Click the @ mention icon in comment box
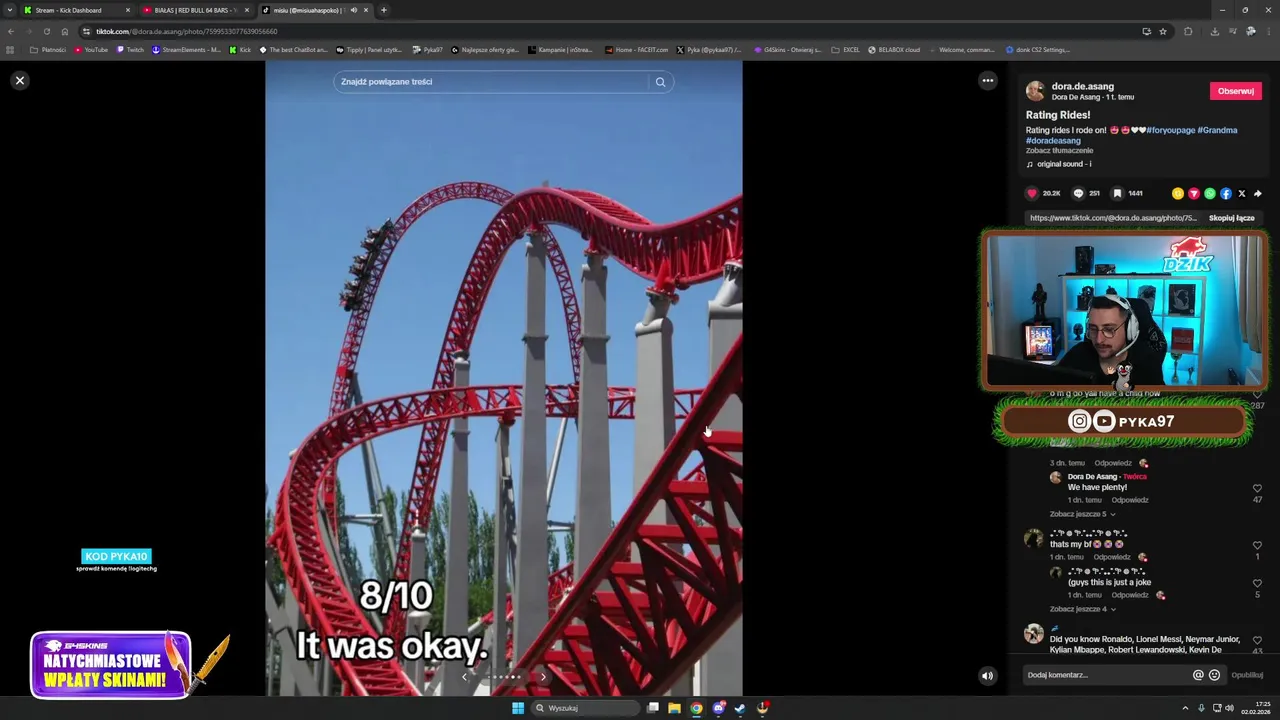This screenshot has width=1280, height=720. [x=1198, y=675]
